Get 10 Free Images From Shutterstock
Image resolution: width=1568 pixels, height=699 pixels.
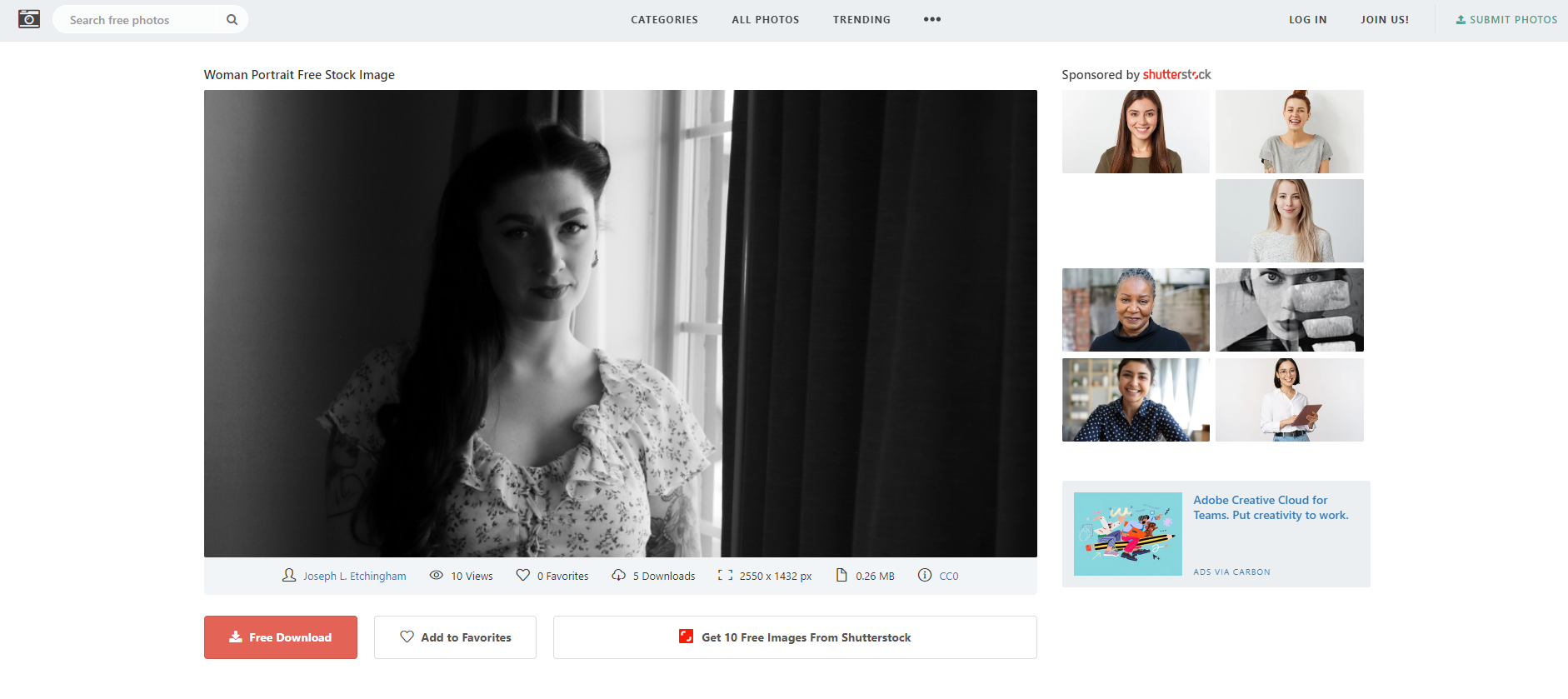(795, 637)
